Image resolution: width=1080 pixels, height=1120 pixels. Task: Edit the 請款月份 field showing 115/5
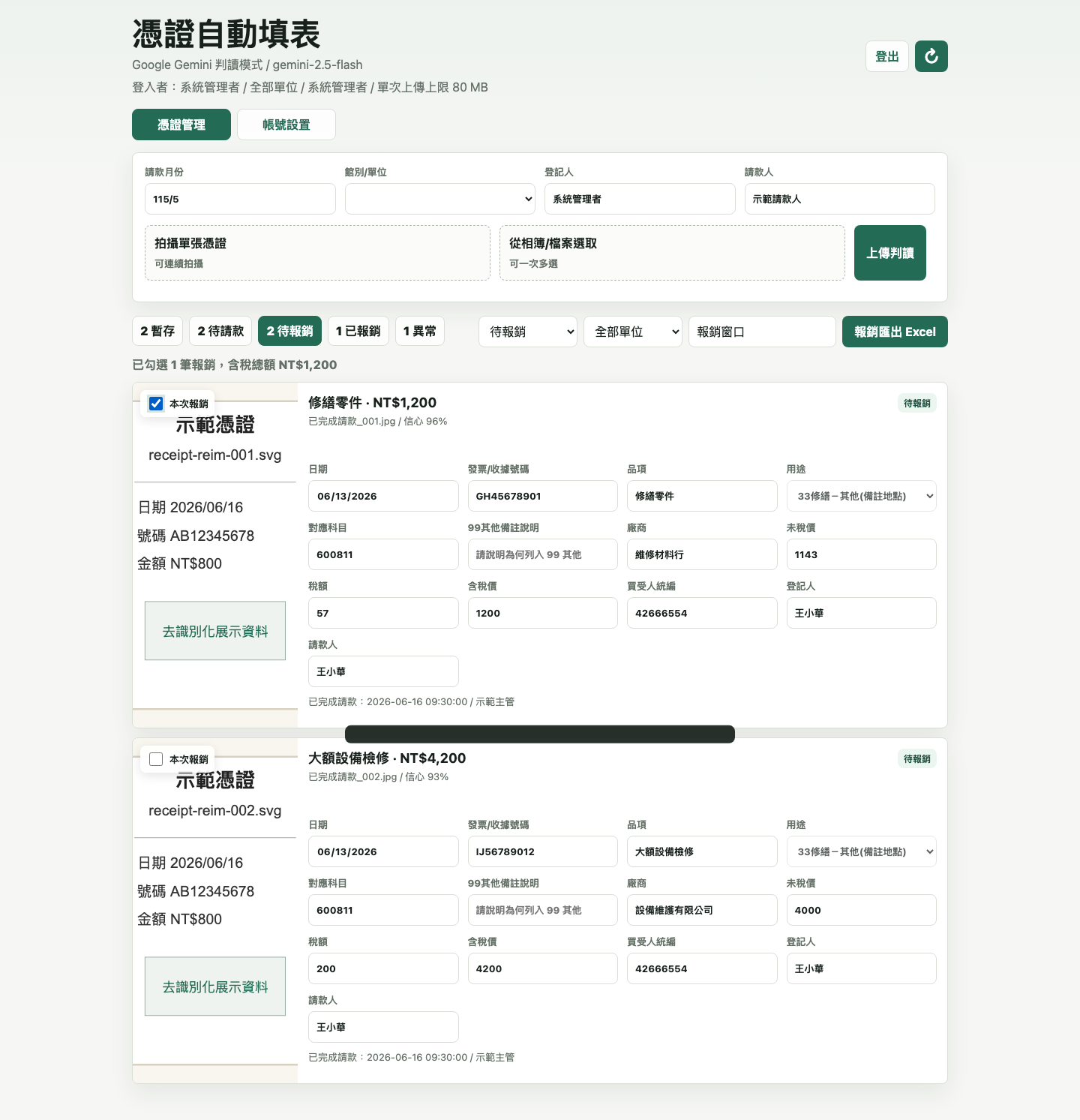(240, 199)
